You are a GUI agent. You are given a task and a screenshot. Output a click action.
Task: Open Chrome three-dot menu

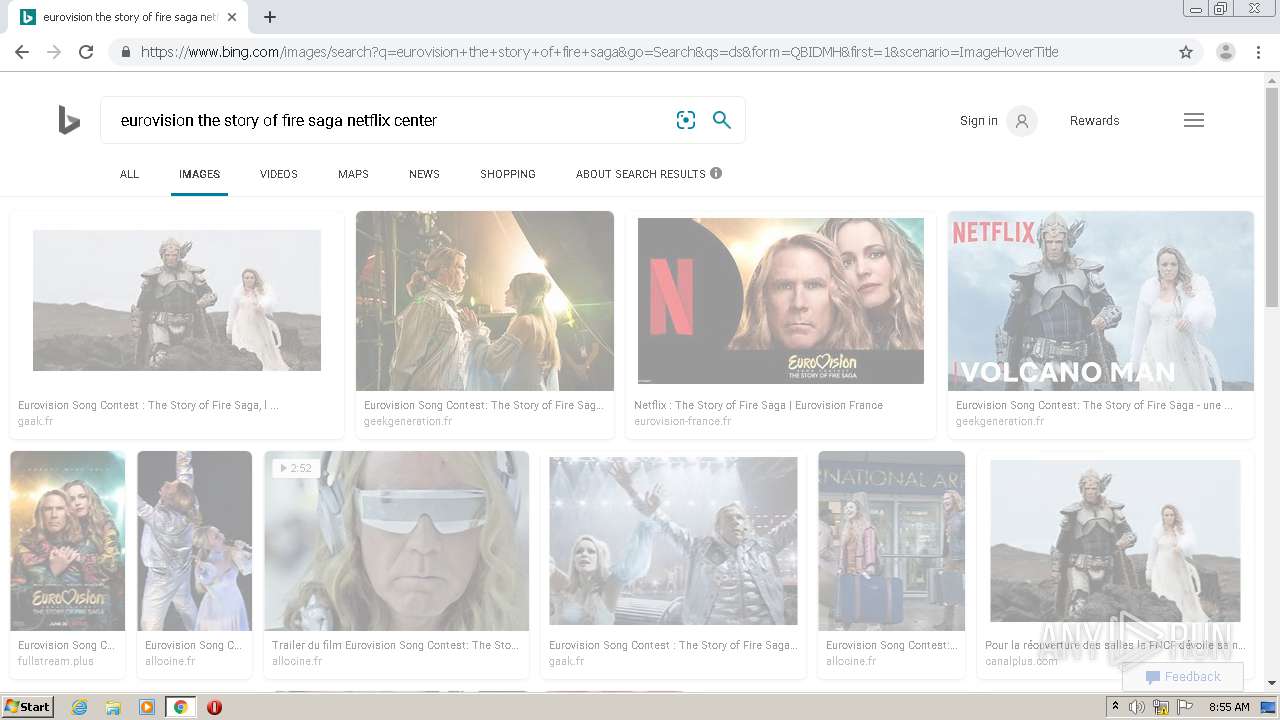click(1258, 52)
